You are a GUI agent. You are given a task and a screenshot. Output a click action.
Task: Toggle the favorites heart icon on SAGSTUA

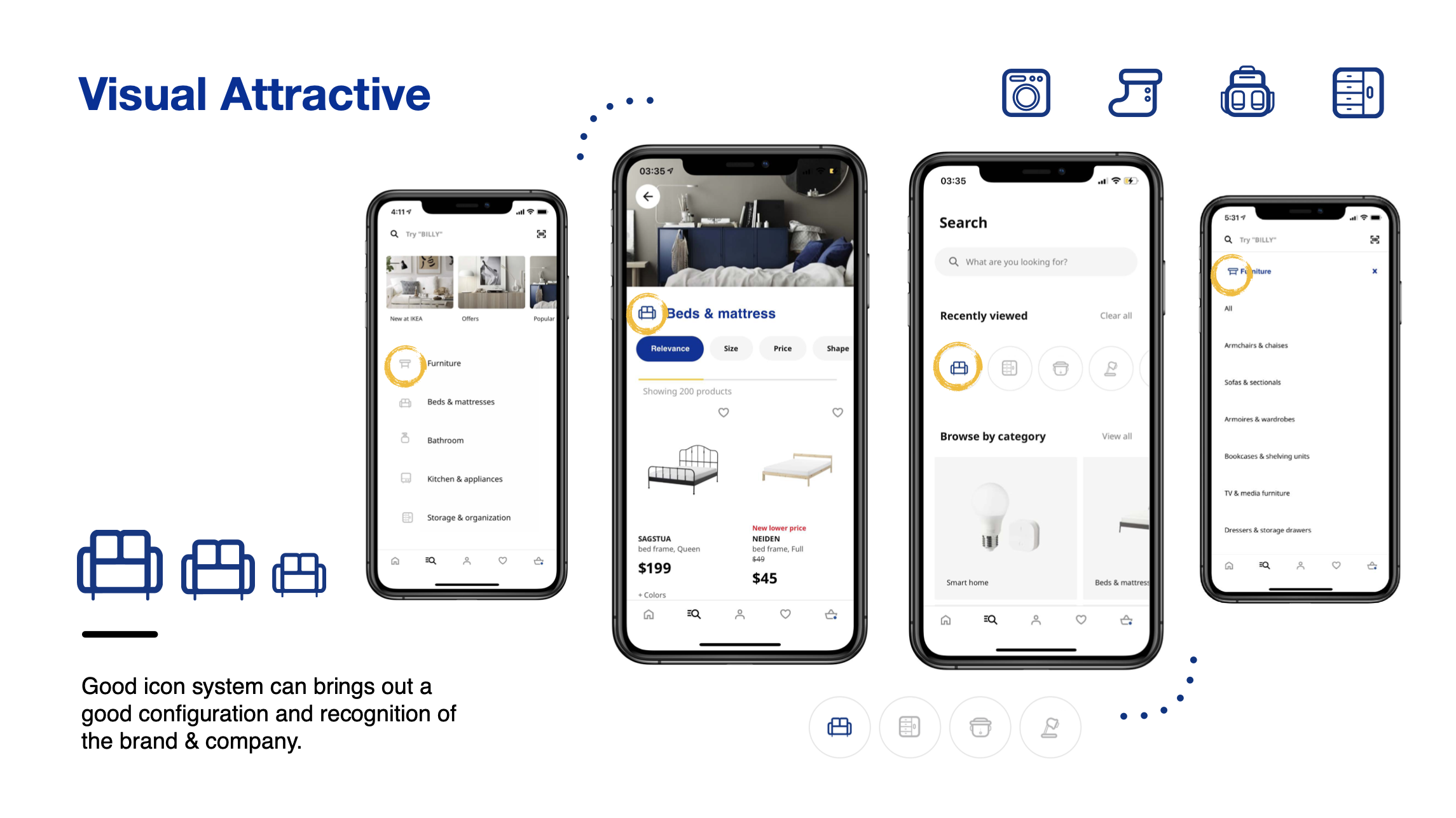(724, 412)
